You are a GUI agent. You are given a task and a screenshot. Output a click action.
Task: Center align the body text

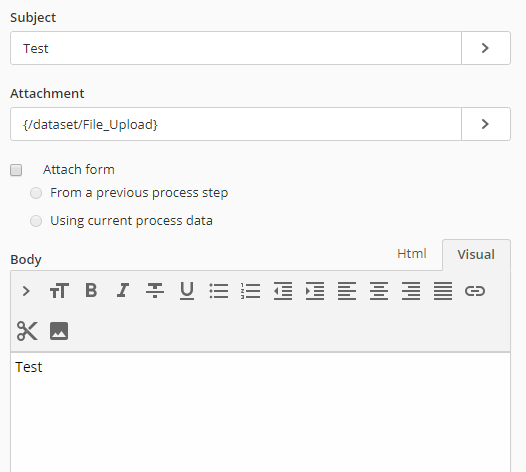click(379, 291)
